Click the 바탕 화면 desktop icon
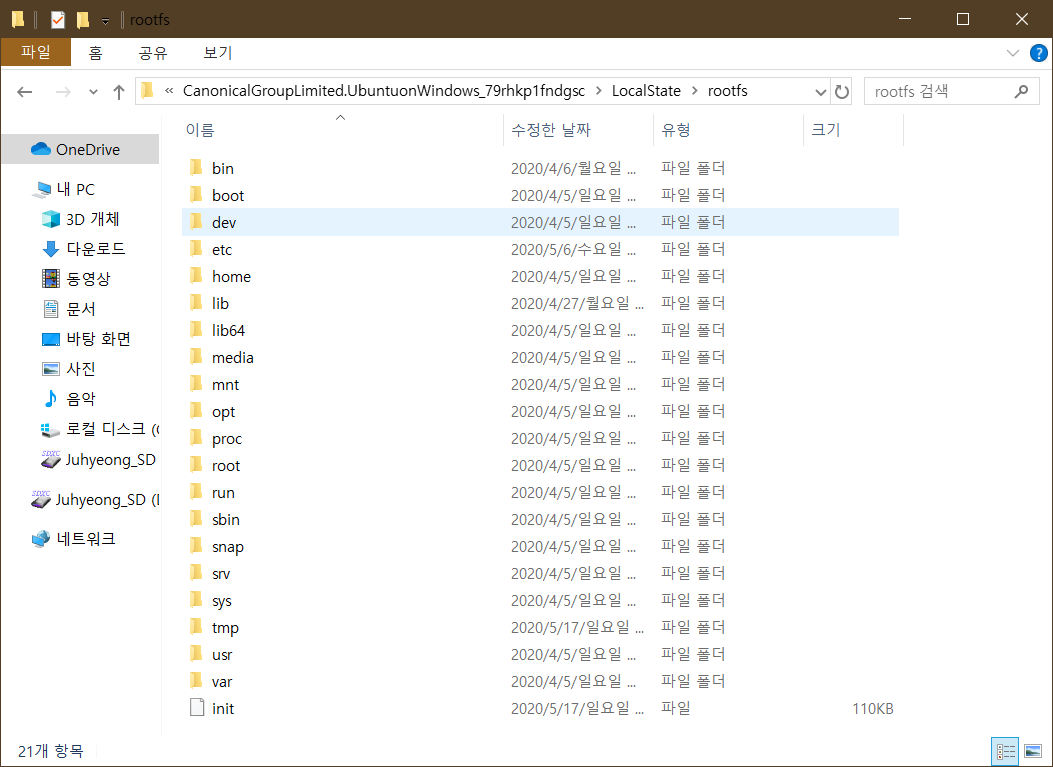 click(x=51, y=339)
